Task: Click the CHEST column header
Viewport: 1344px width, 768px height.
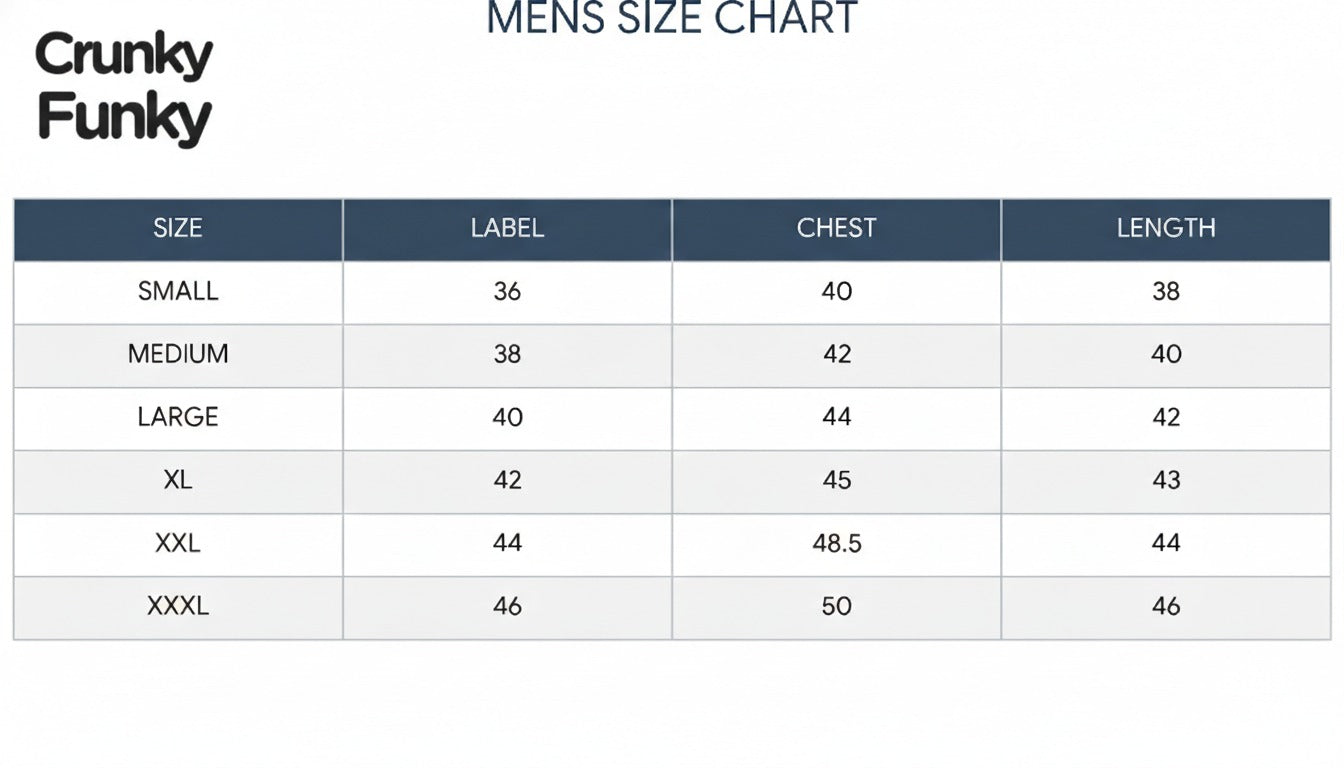Action: click(x=836, y=229)
